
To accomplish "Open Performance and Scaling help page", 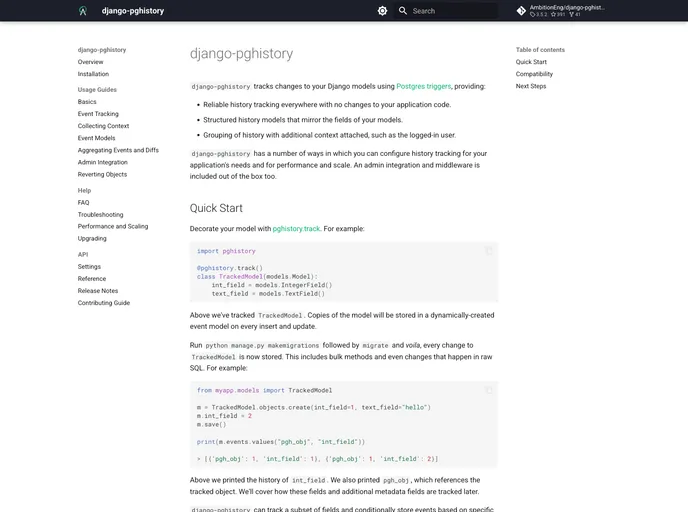I will point(113,226).
